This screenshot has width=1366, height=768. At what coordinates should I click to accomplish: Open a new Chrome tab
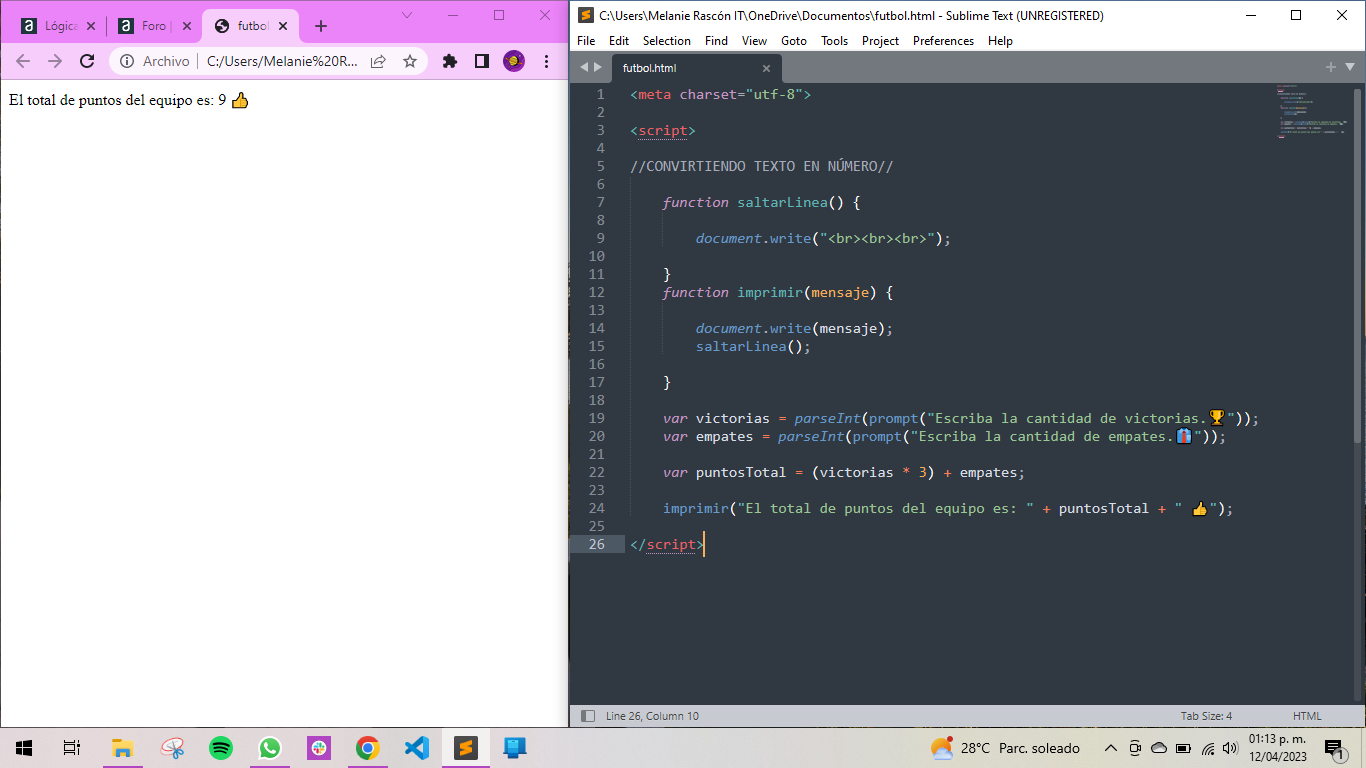click(321, 26)
